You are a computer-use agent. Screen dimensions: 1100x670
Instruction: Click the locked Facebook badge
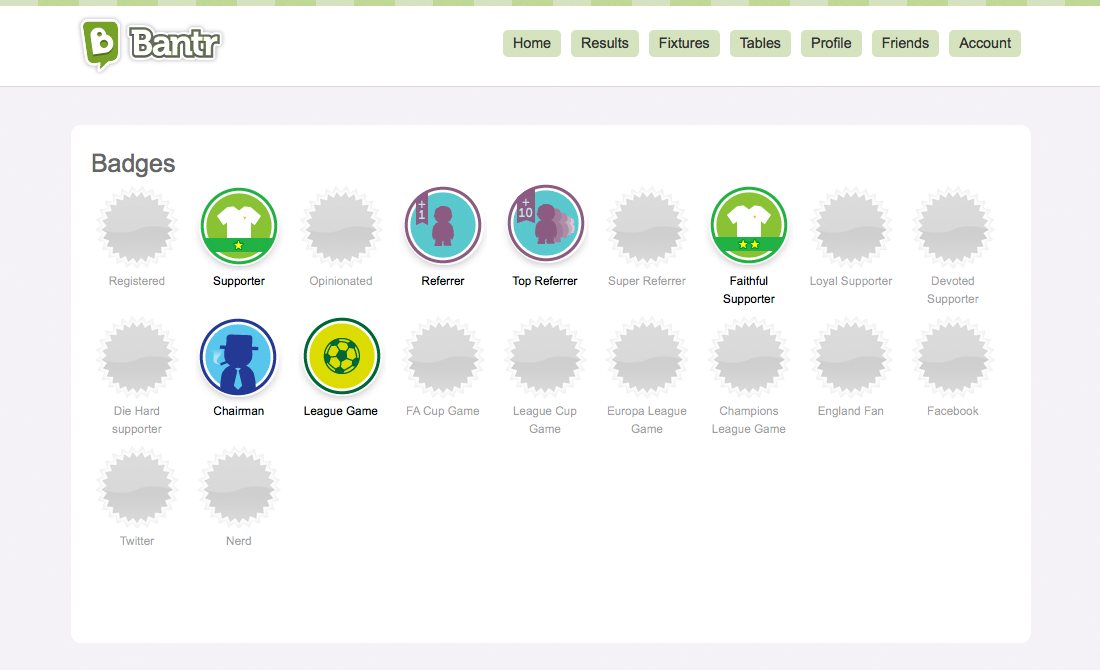(x=953, y=357)
